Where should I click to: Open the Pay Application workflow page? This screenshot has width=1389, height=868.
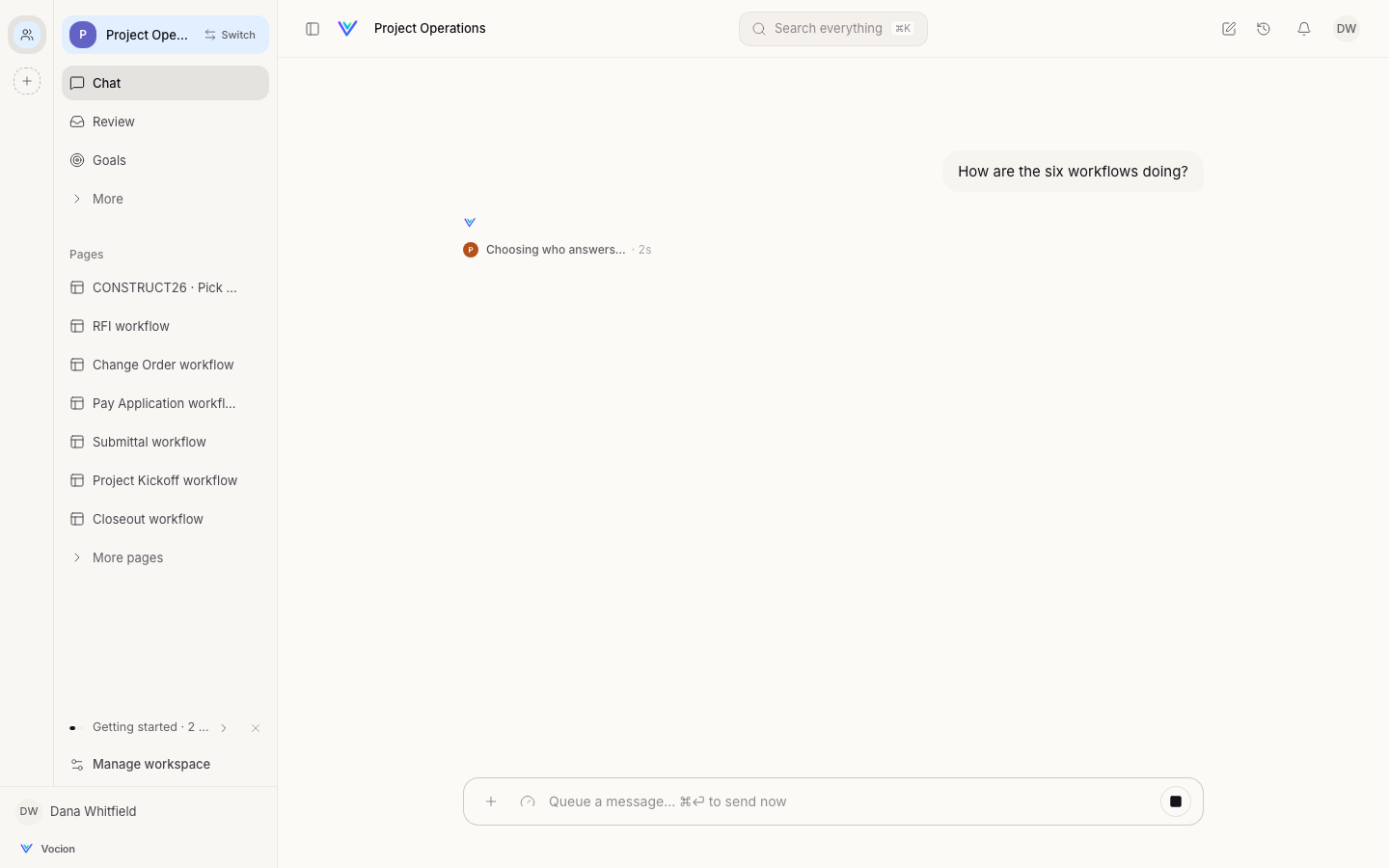(x=165, y=403)
